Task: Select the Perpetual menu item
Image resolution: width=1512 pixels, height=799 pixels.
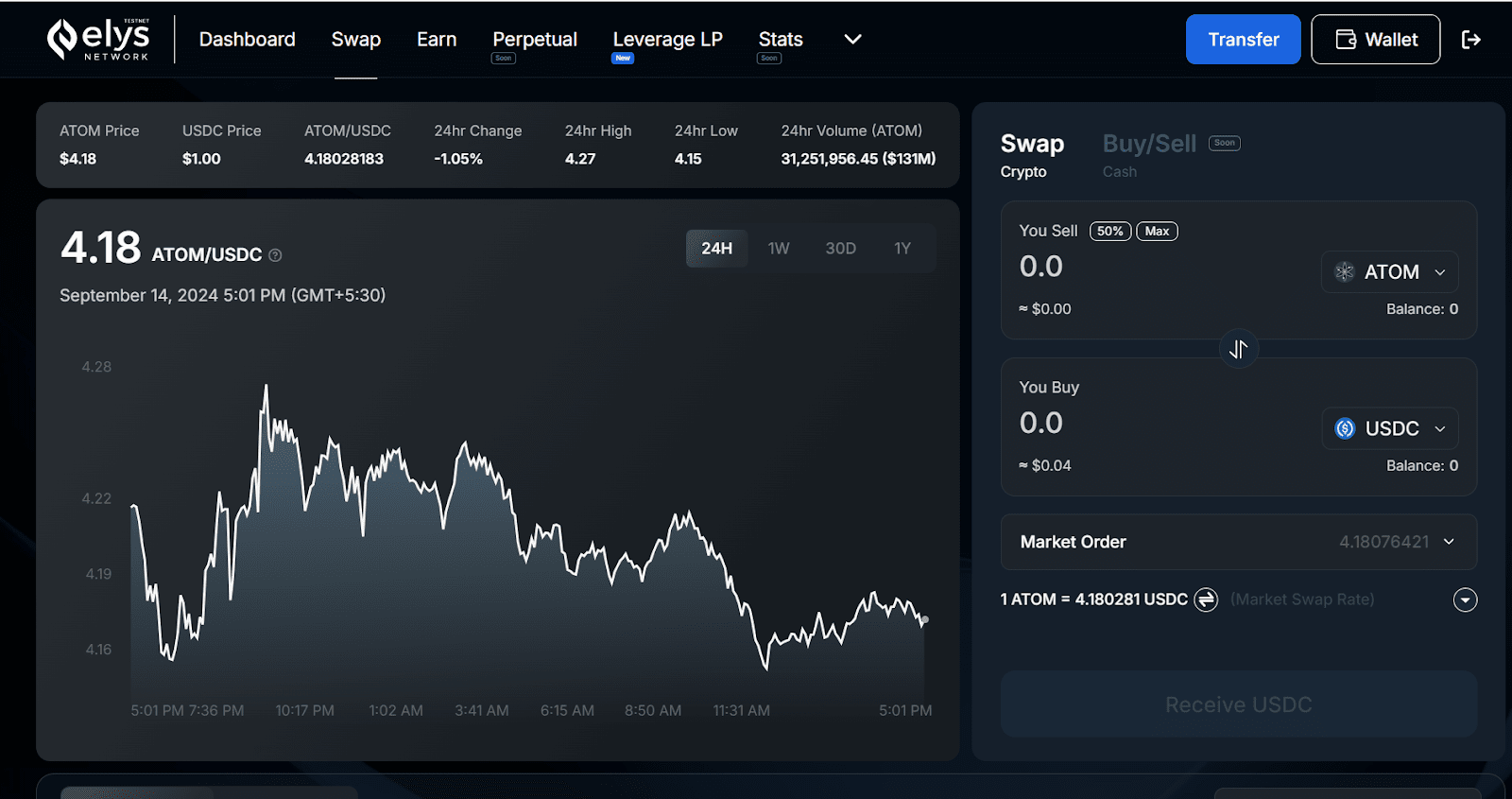Action: 535,40
